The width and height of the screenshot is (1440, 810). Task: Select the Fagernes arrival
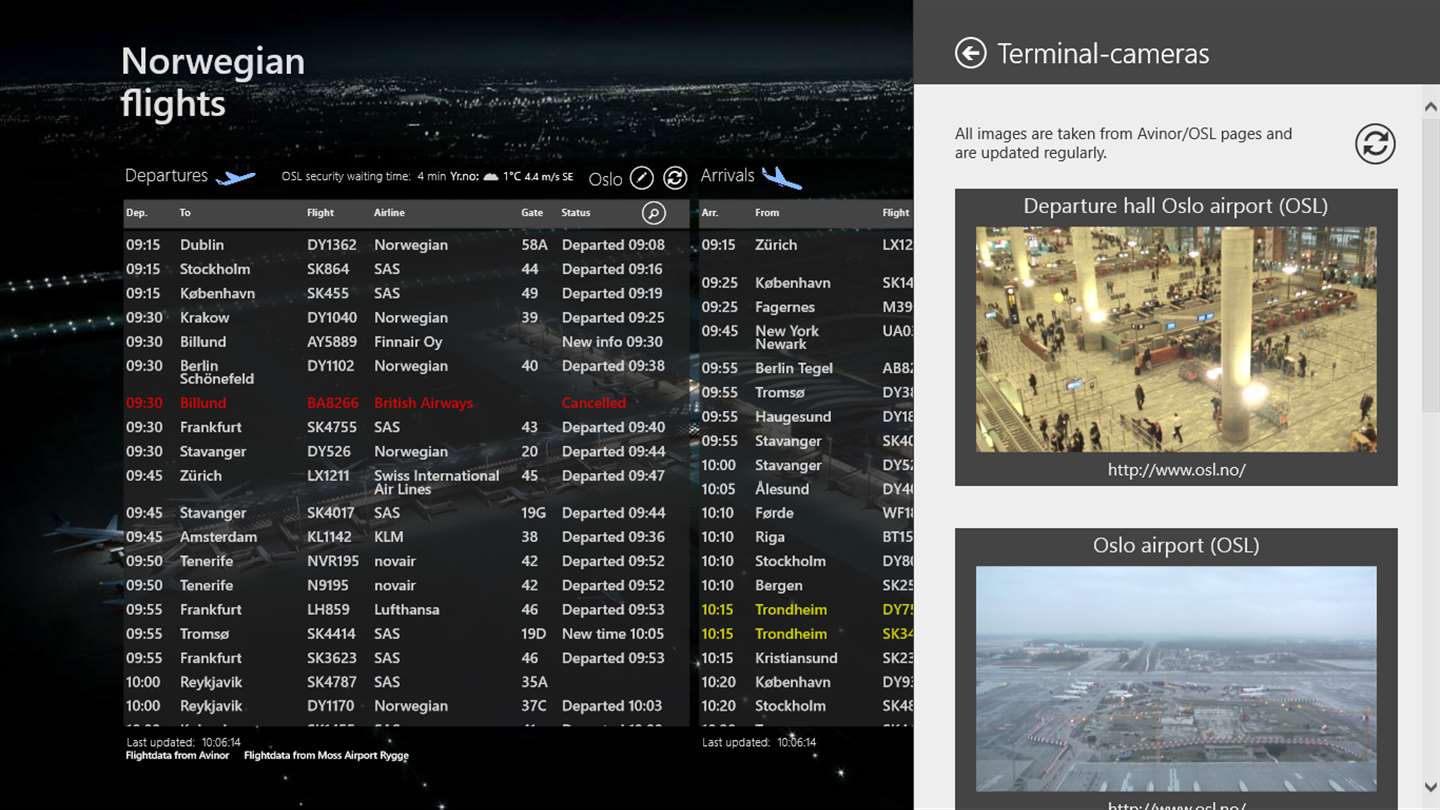(785, 307)
